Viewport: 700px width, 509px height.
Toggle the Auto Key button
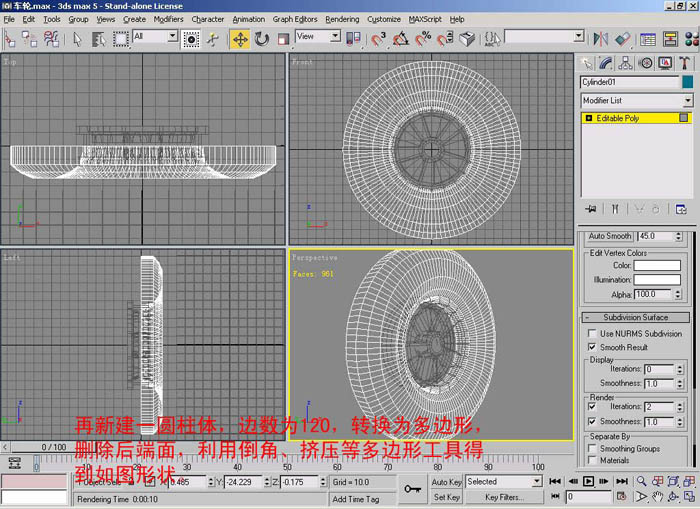tap(446, 482)
